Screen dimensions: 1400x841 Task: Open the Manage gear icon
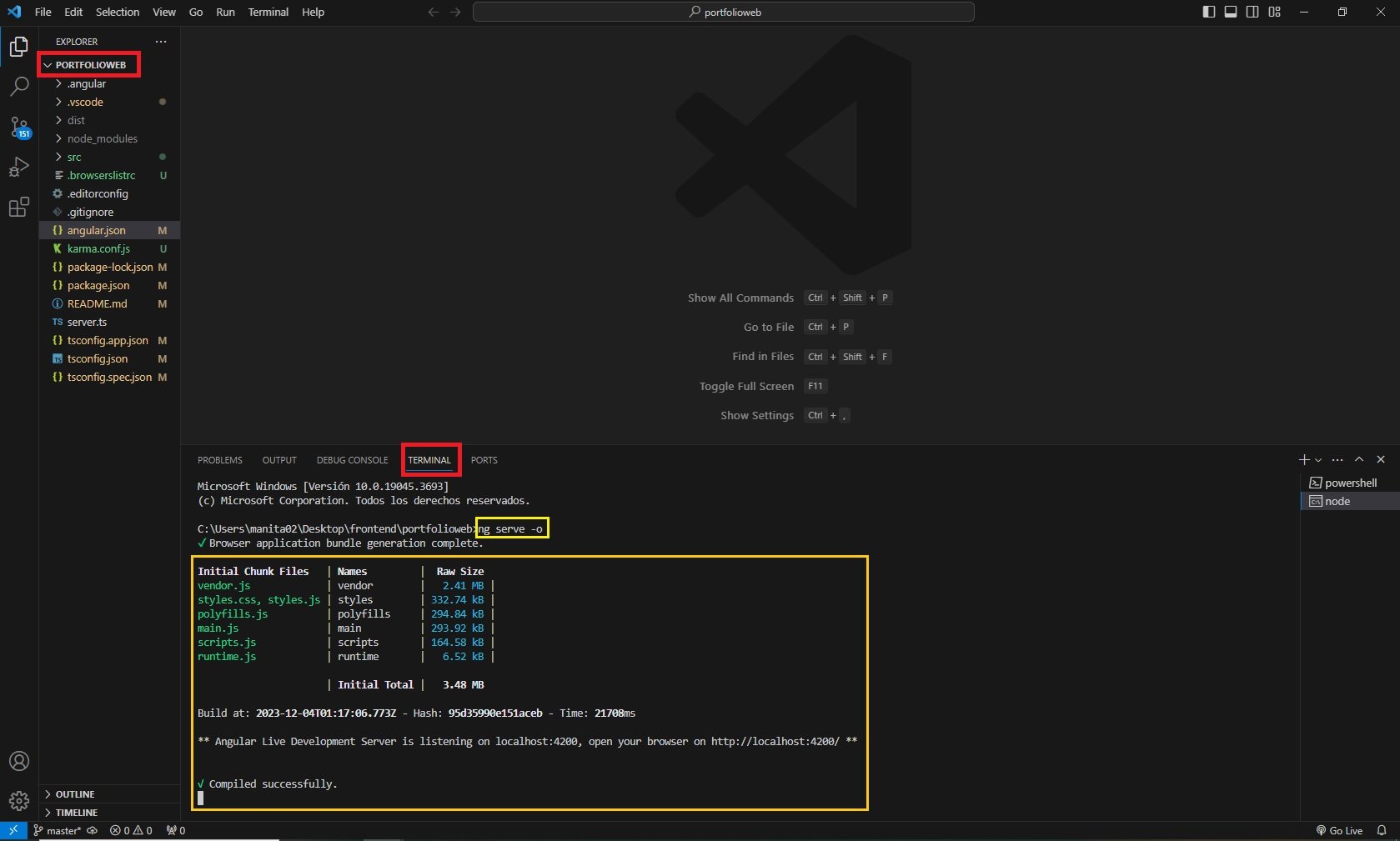[x=18, y=801]
